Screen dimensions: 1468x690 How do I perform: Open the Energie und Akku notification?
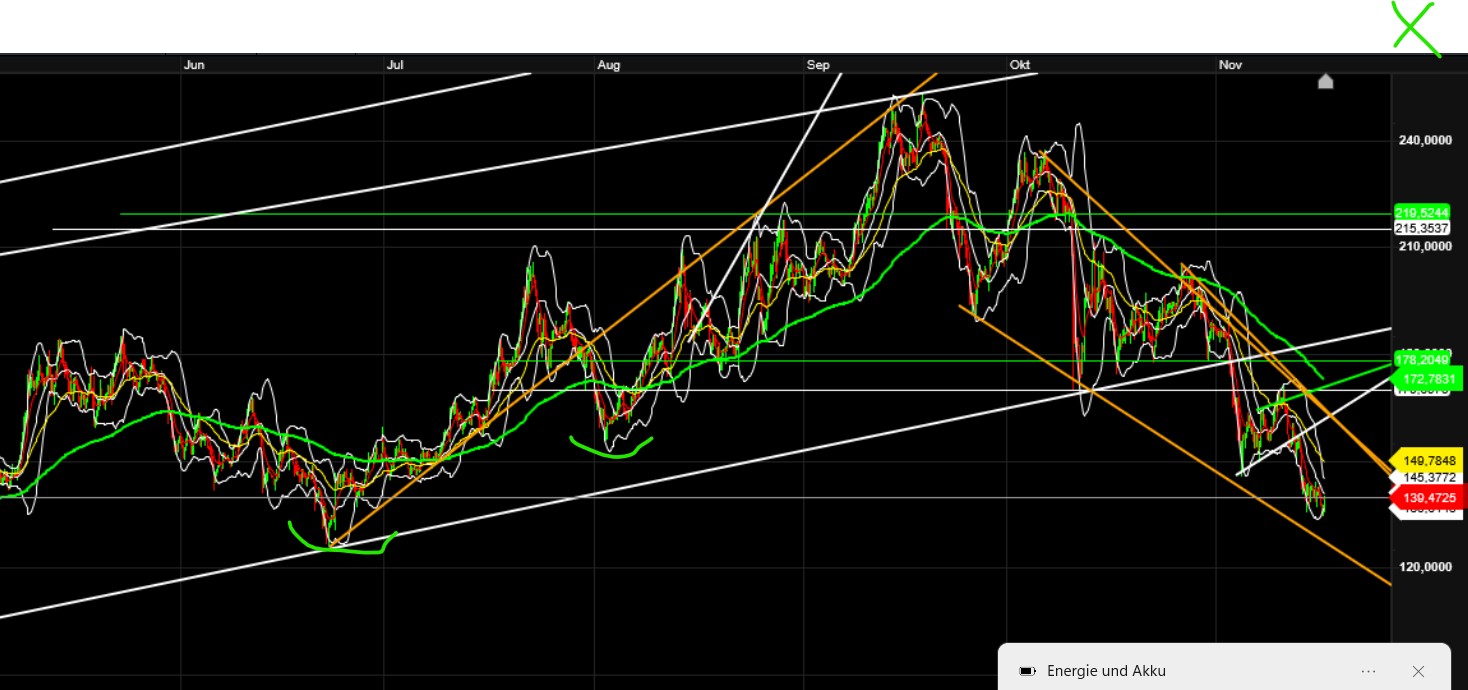tap(1106, 671)
